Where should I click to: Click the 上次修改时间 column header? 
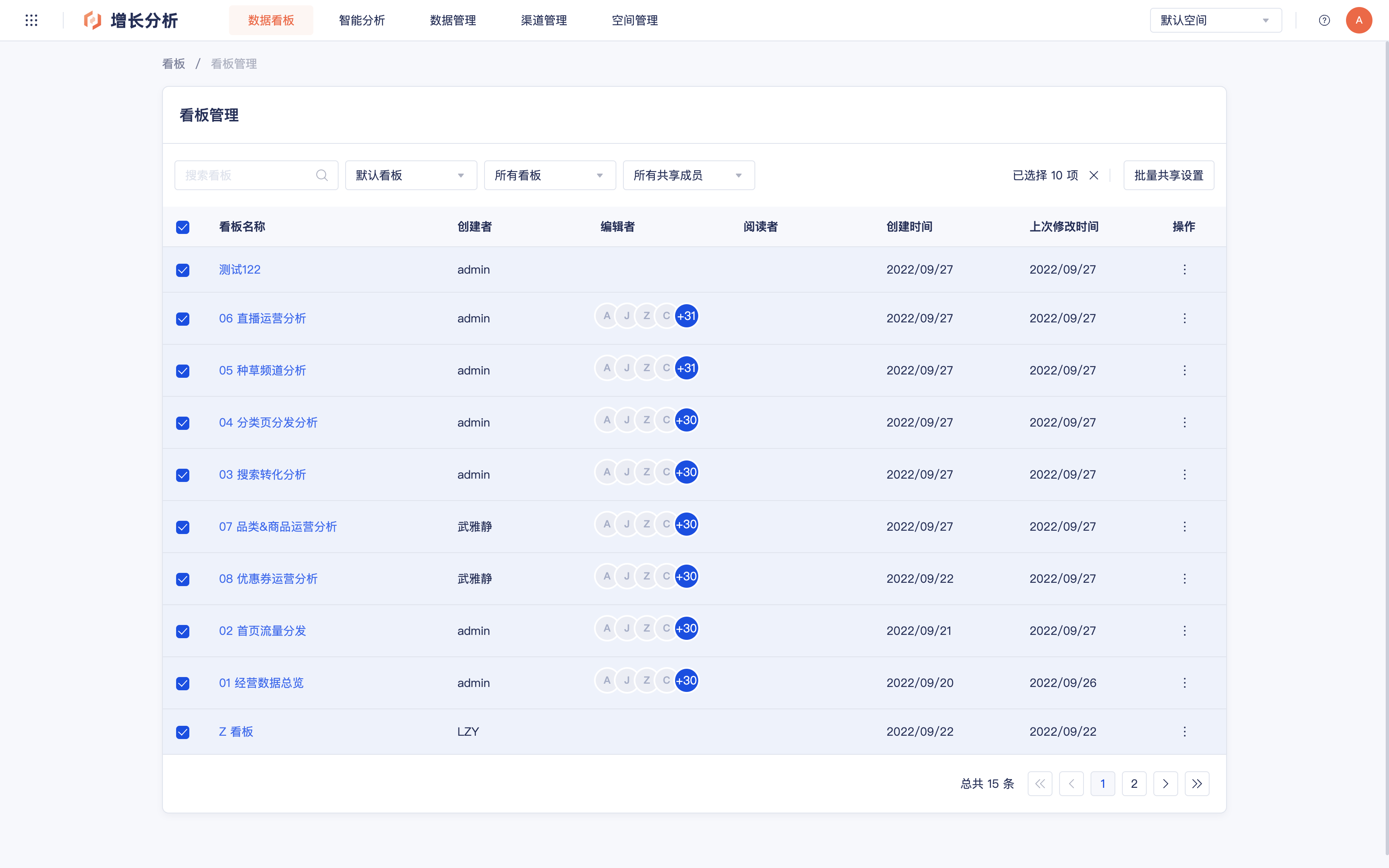1064,227
